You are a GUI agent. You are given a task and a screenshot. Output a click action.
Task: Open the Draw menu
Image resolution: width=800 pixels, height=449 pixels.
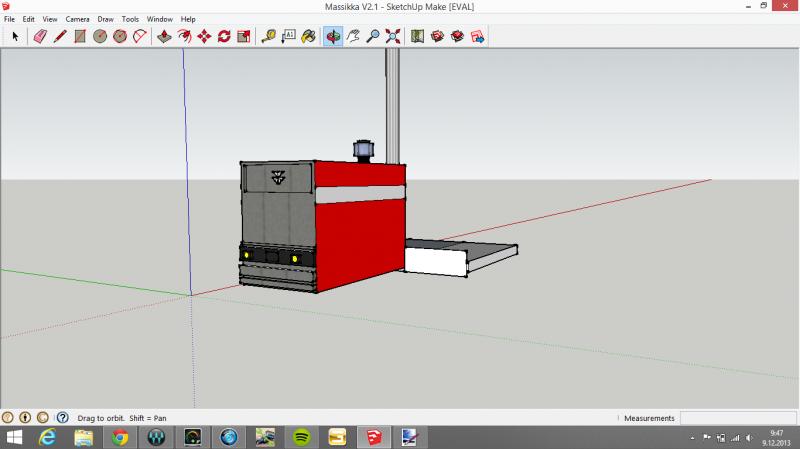click(106, 19)
